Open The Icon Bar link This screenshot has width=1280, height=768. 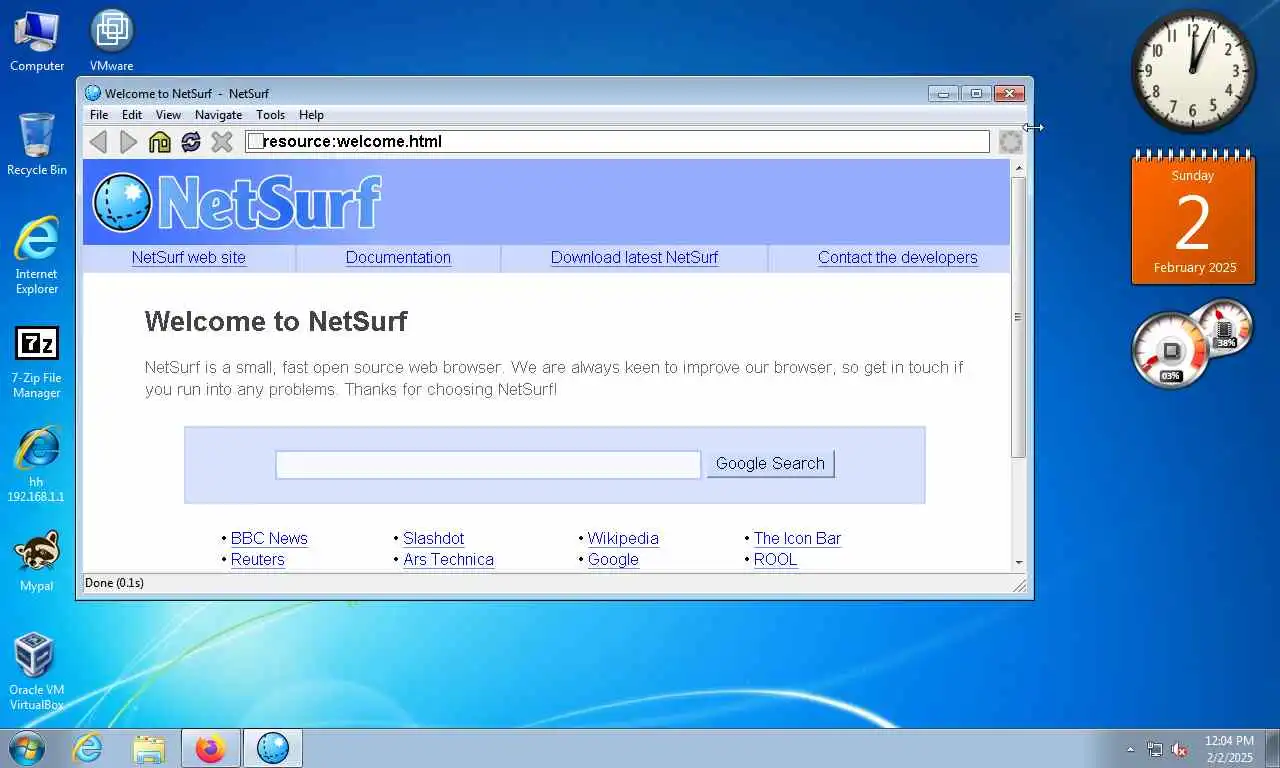pyautogui.click(x=797, y=538)
